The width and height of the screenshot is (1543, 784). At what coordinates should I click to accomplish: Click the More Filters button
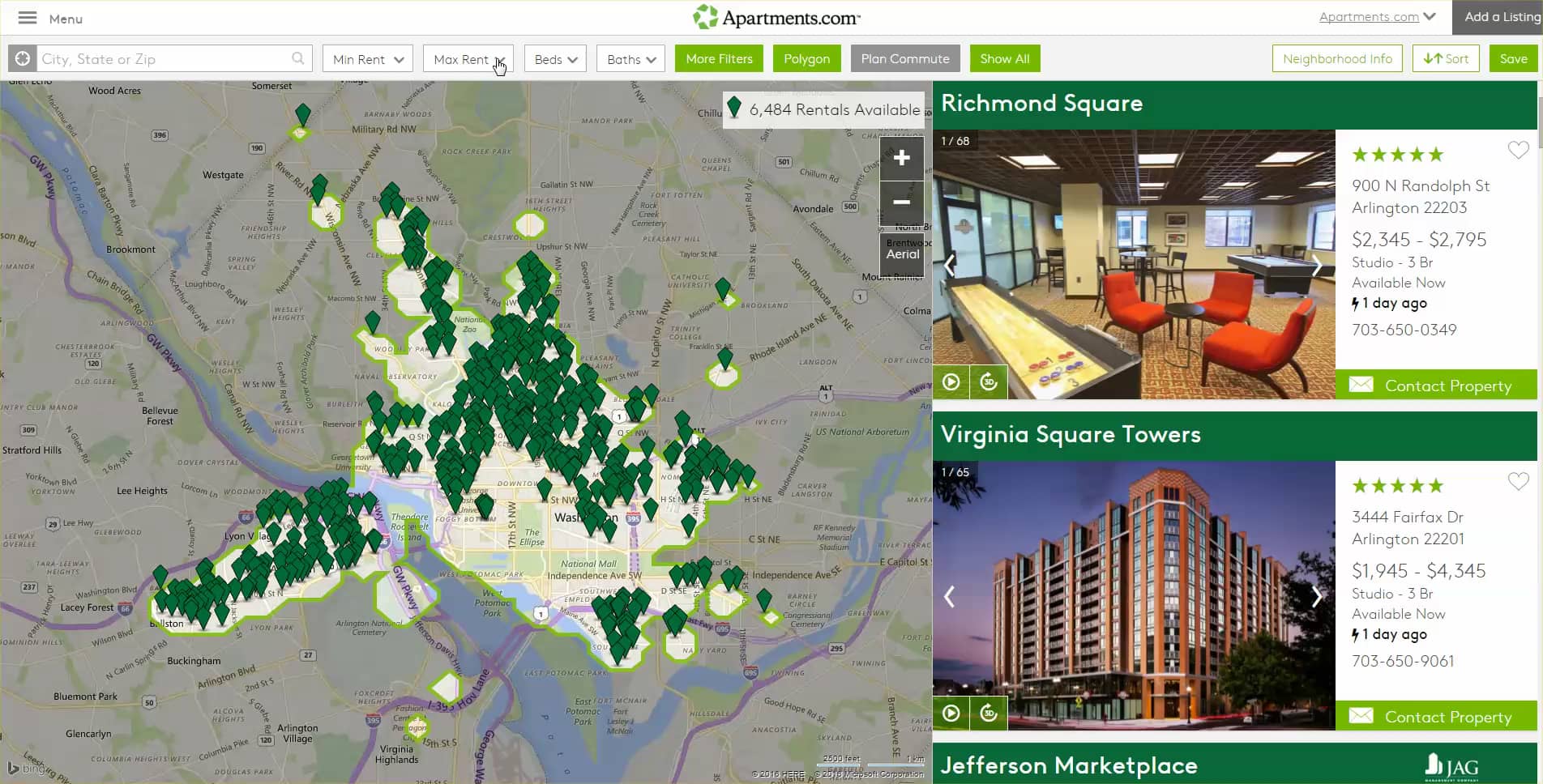719,58
